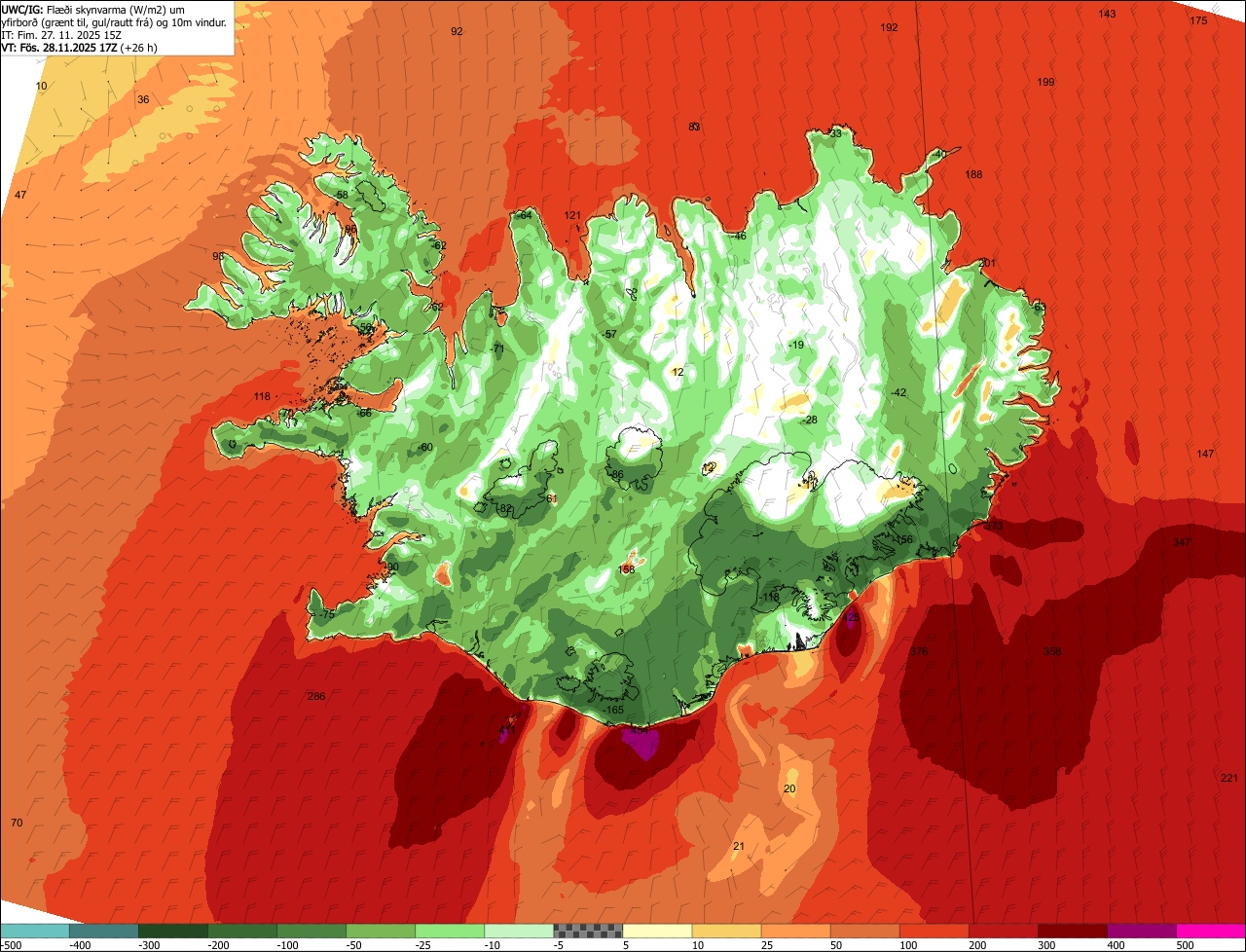Select the map value -57
Viewport: 1246px width, 952px height.
pyautogui.click(x=609, y=334)
